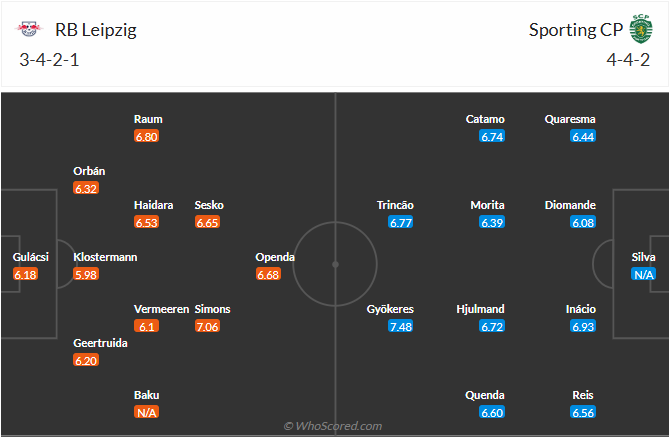
Task: Click the 3-4-2-1 formation label
Action: 48,59
